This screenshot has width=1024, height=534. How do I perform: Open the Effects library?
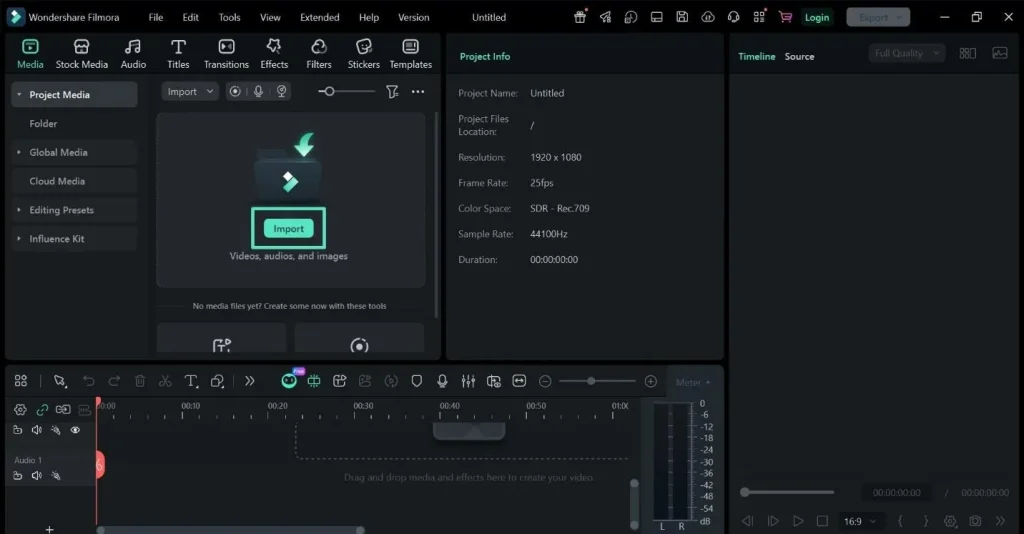coord(274,54)
